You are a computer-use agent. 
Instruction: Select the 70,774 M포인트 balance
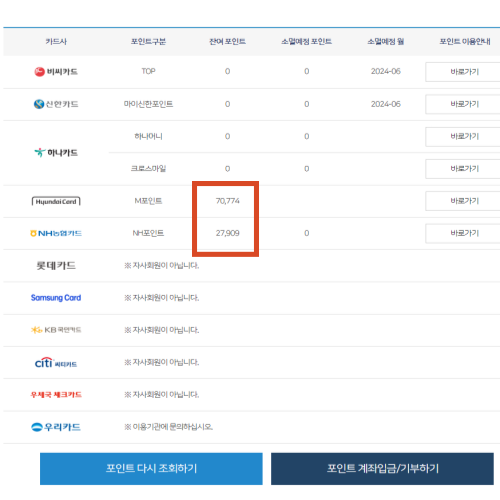(x=227, y=201)
